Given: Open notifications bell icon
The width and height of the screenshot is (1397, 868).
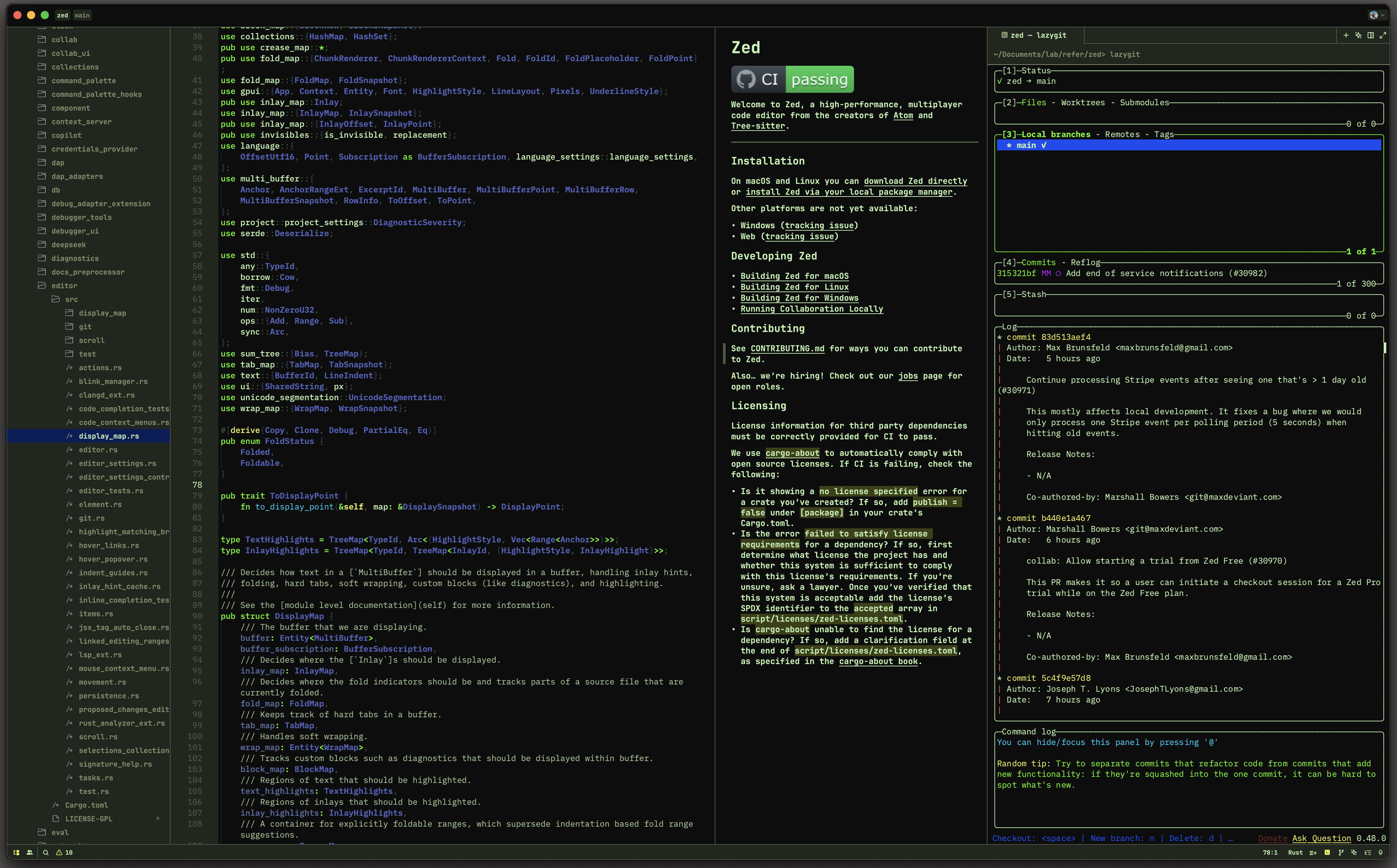Looking at the screenshot, I should click(1381, 853).
